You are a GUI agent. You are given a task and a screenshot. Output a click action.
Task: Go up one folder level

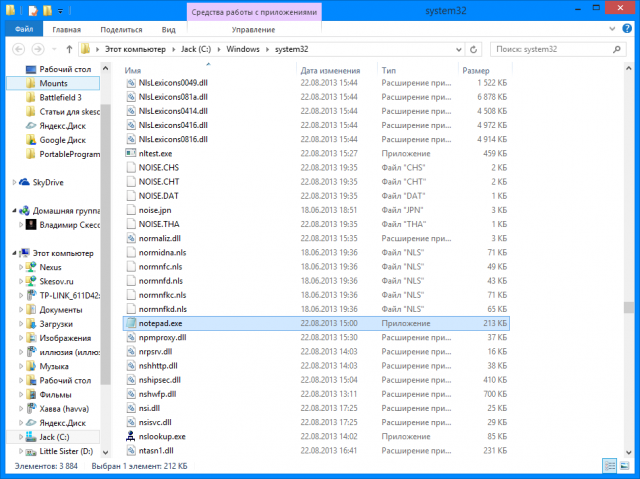69,49
